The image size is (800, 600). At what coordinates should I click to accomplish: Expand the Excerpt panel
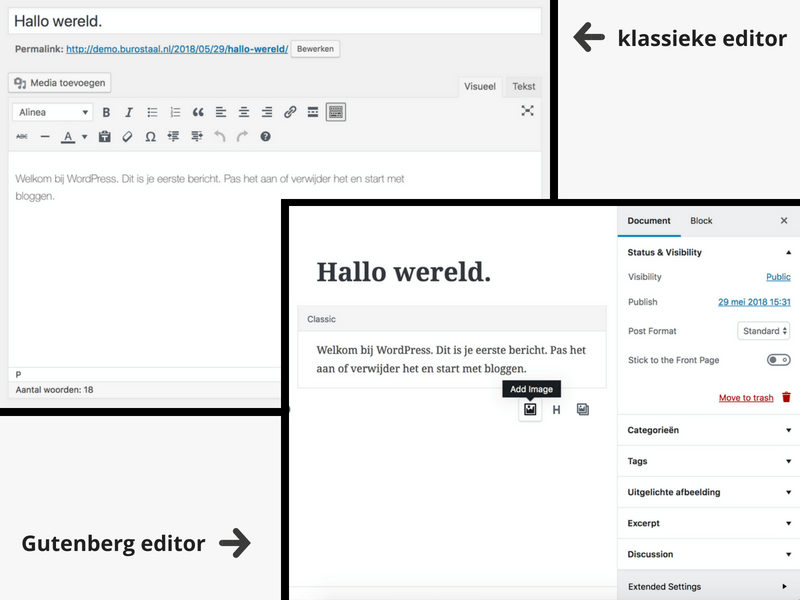[709, 523]
